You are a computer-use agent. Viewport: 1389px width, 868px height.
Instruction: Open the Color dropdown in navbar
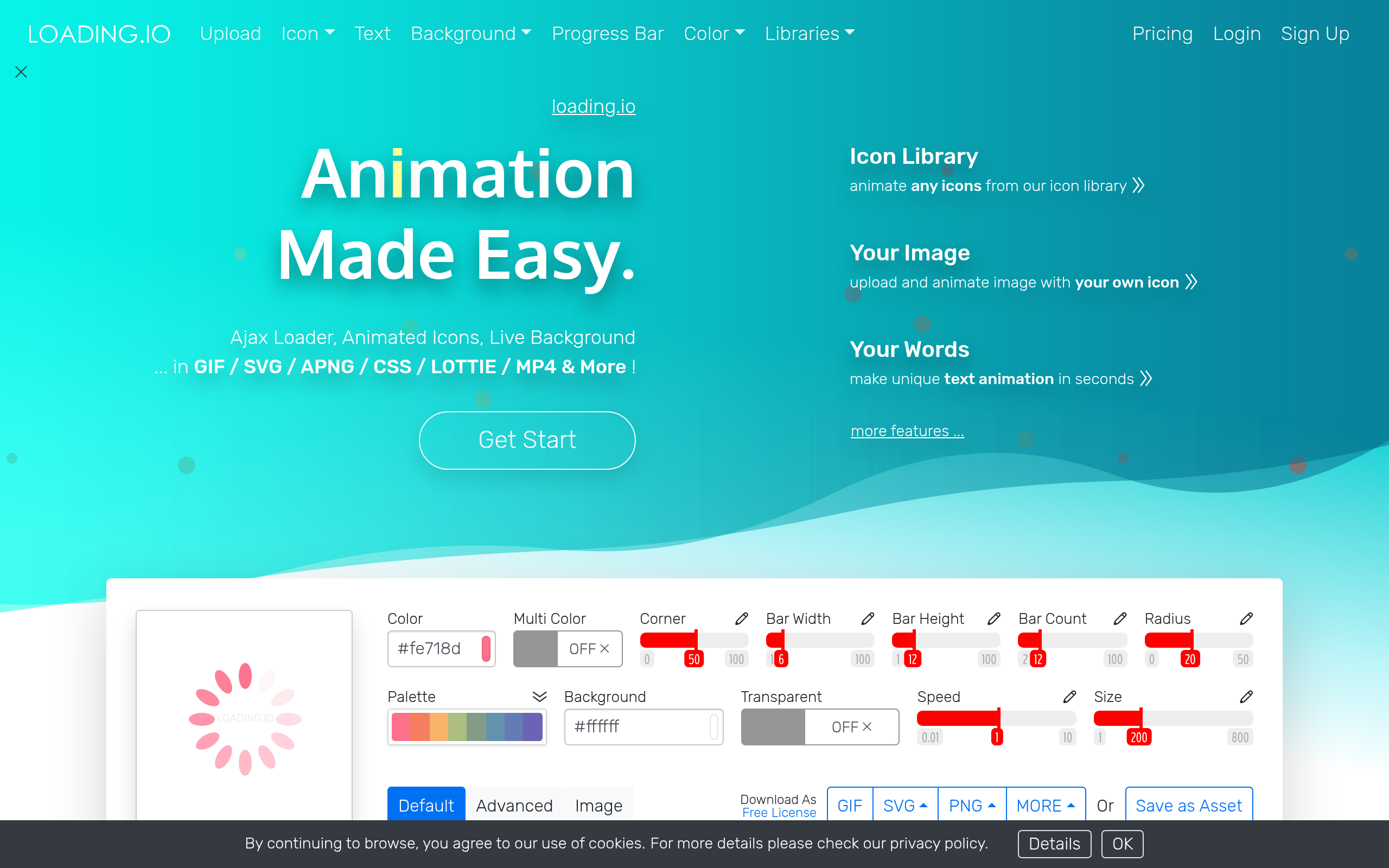click(714, 34)
